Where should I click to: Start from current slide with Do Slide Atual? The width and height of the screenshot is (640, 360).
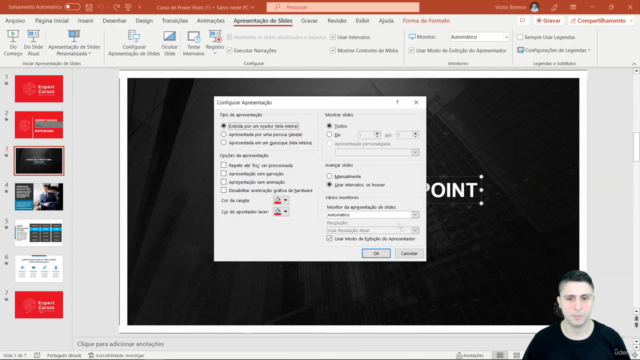33,43
